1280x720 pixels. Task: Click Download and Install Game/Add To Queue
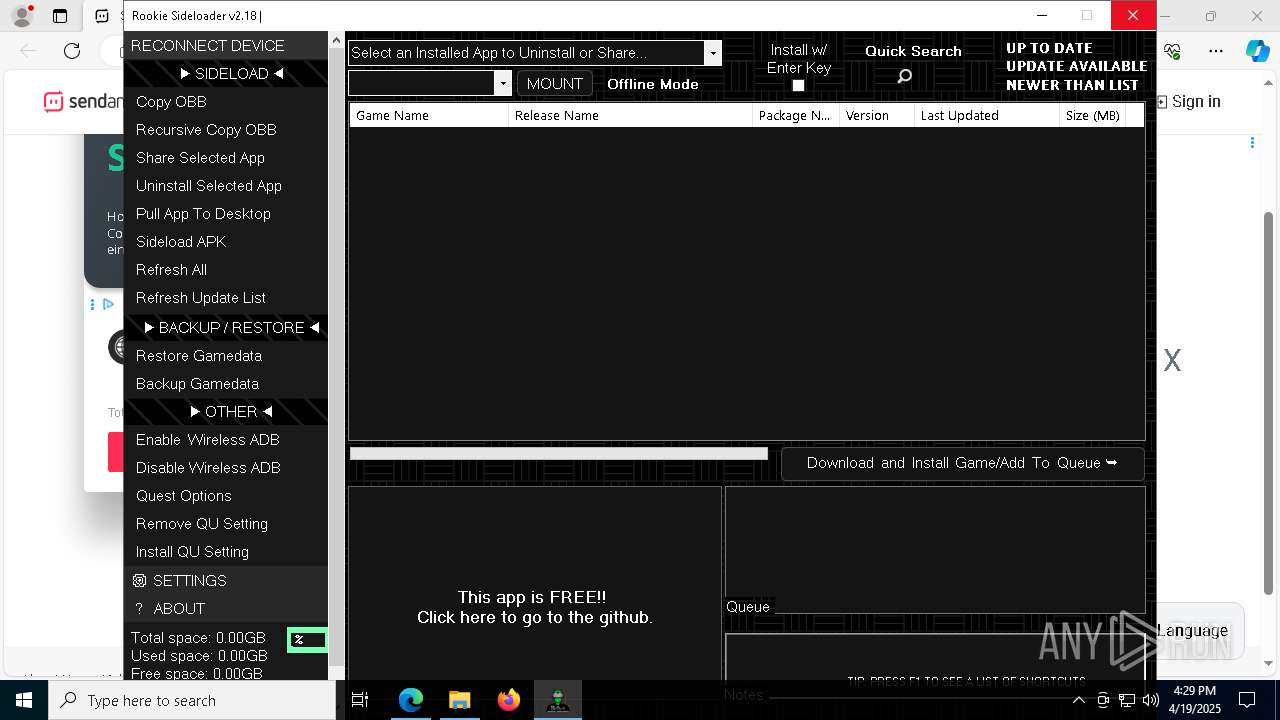point(962,463)
